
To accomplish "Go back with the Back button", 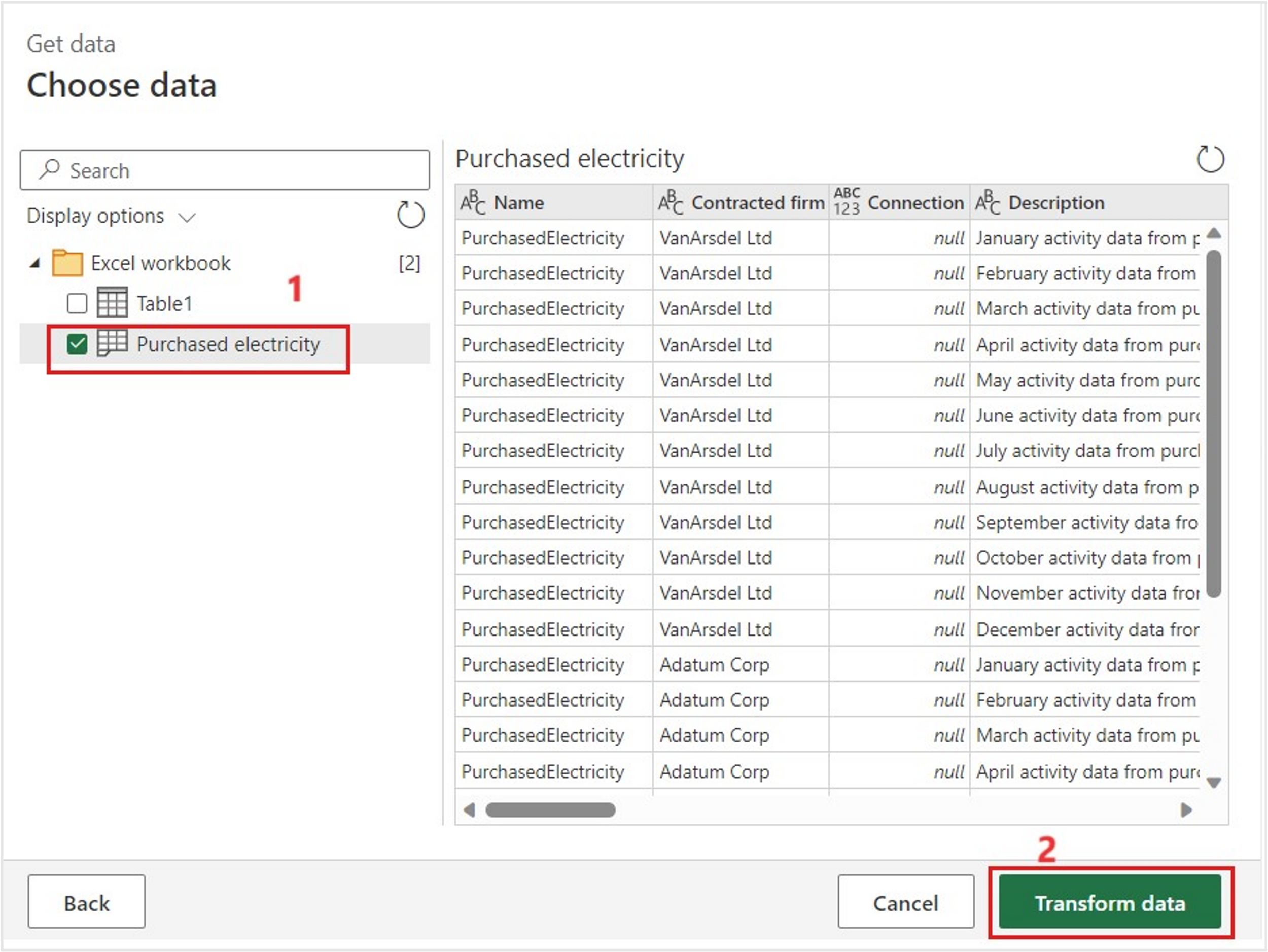I will pos(87,903).
